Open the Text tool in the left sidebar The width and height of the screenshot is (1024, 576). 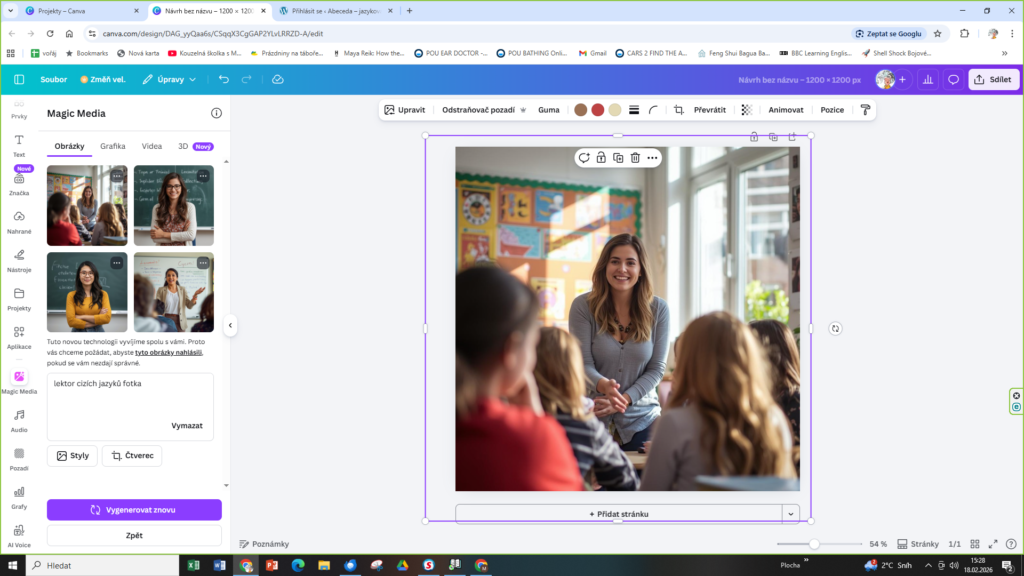point(19,146)
